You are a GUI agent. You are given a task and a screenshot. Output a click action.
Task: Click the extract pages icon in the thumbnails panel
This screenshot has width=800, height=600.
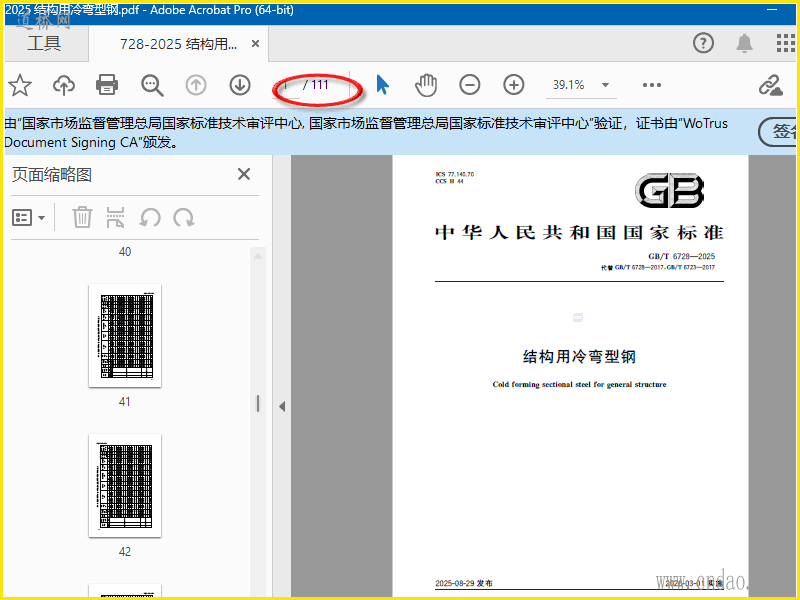(x=115, y=217)
